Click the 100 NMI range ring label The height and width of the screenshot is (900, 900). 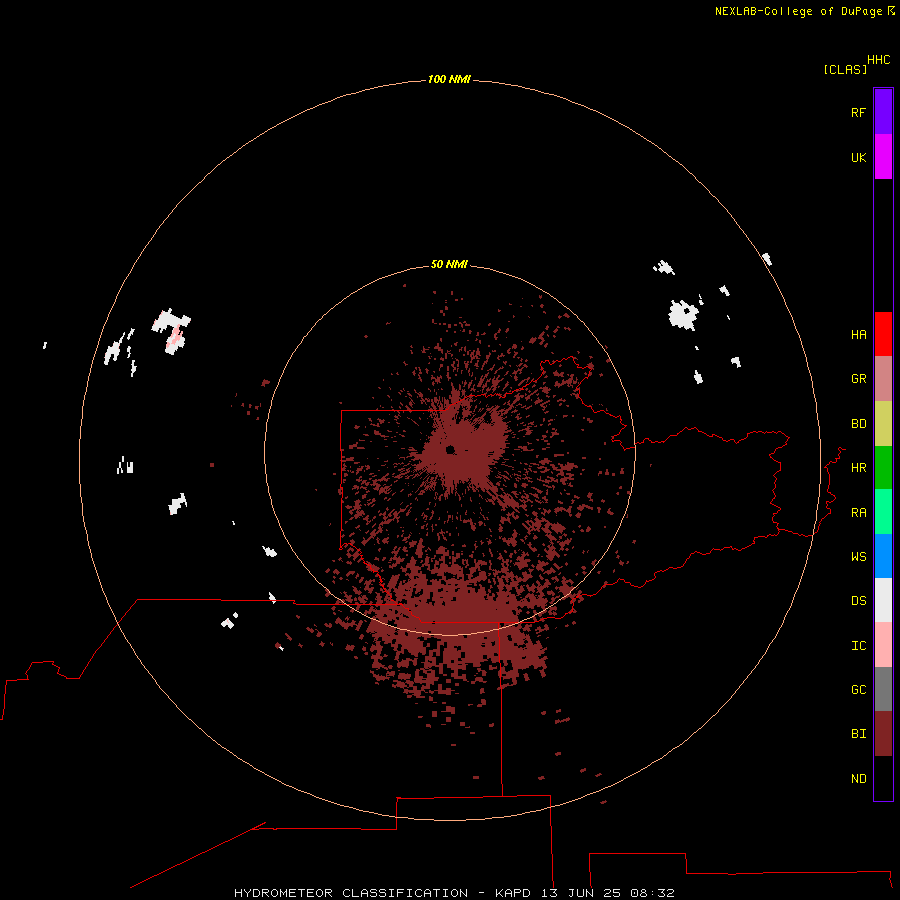point(449,79)
